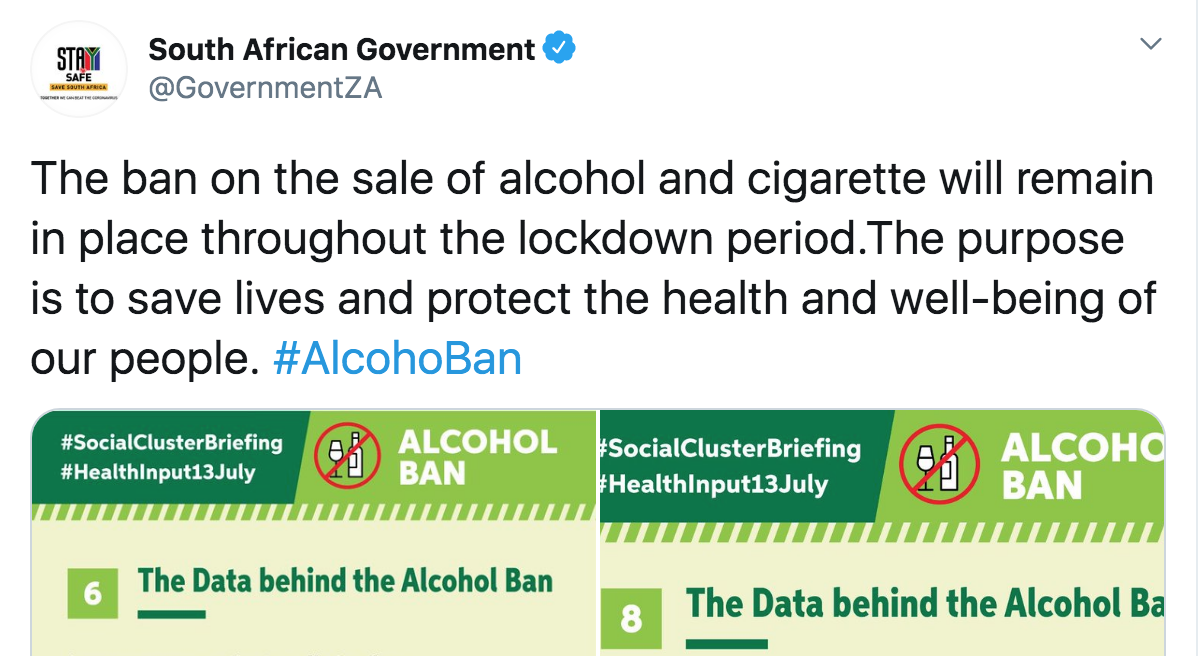Click #HealthInput13July in the left image

click(x=157, y=472)
